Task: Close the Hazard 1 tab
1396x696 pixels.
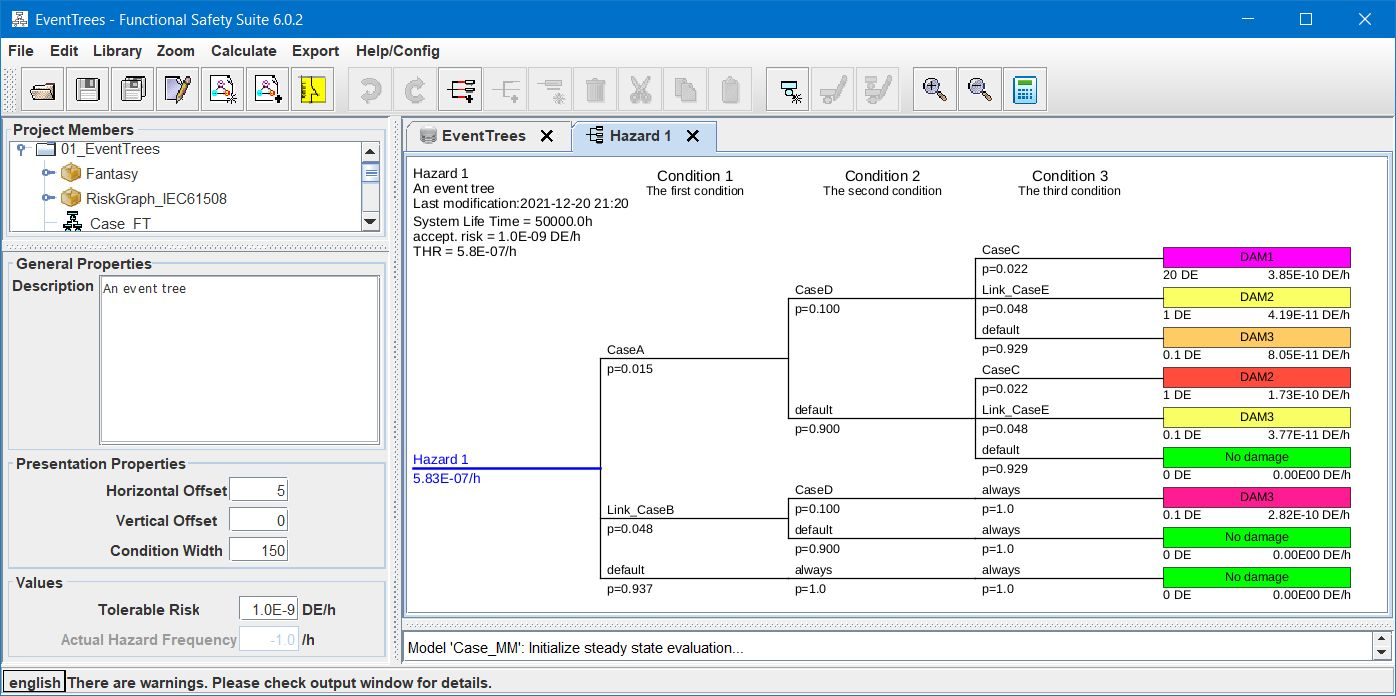Action: [693, 136]
